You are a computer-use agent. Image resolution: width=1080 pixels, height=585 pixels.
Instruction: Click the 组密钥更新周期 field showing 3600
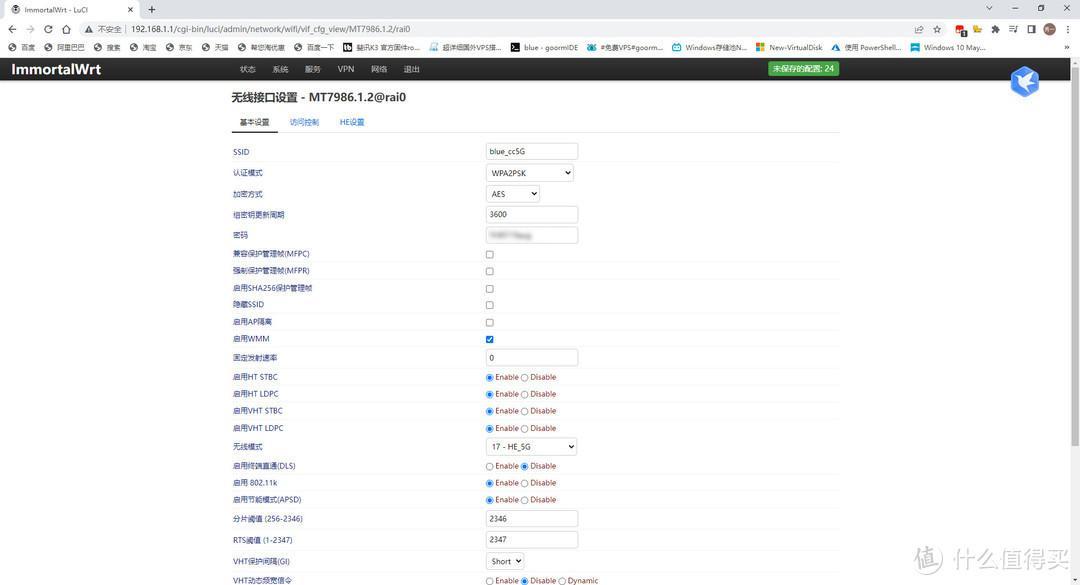click(532, 214)
